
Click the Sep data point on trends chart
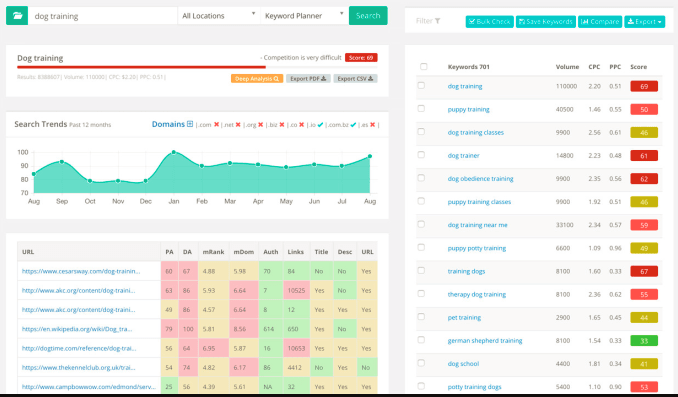point(62,162)
